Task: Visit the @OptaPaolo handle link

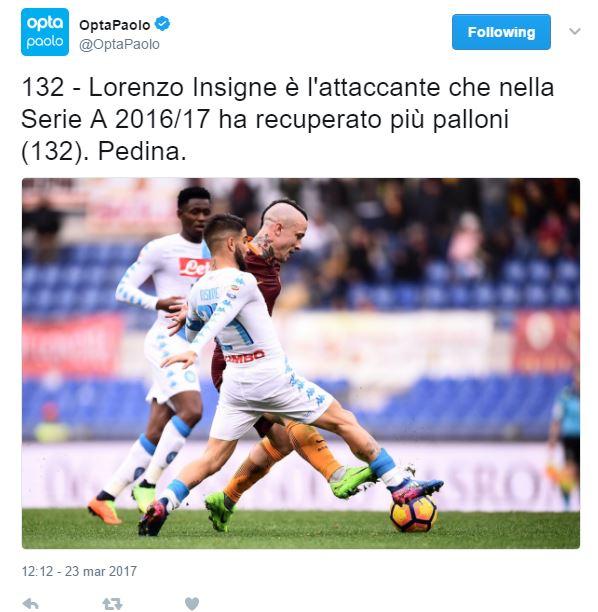Action: pos(119,44)
